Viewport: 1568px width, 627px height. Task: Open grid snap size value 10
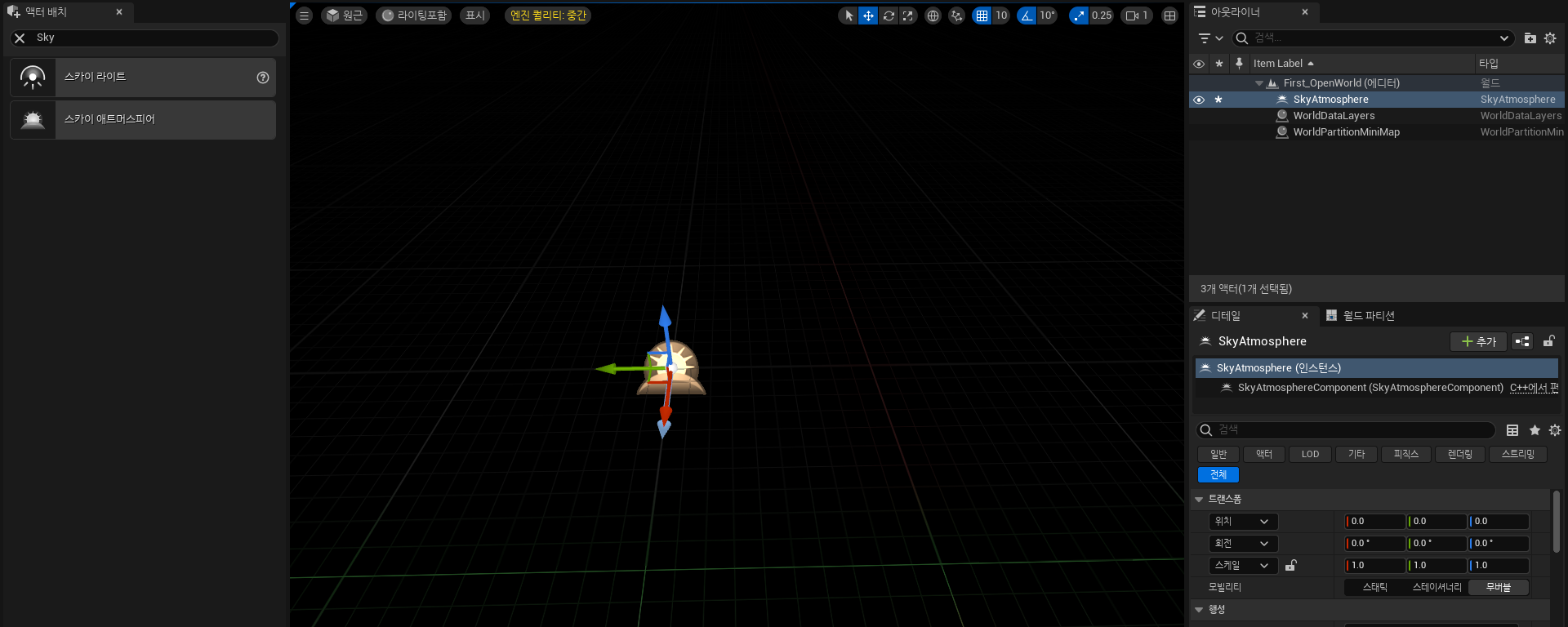tap(1001, 16)
